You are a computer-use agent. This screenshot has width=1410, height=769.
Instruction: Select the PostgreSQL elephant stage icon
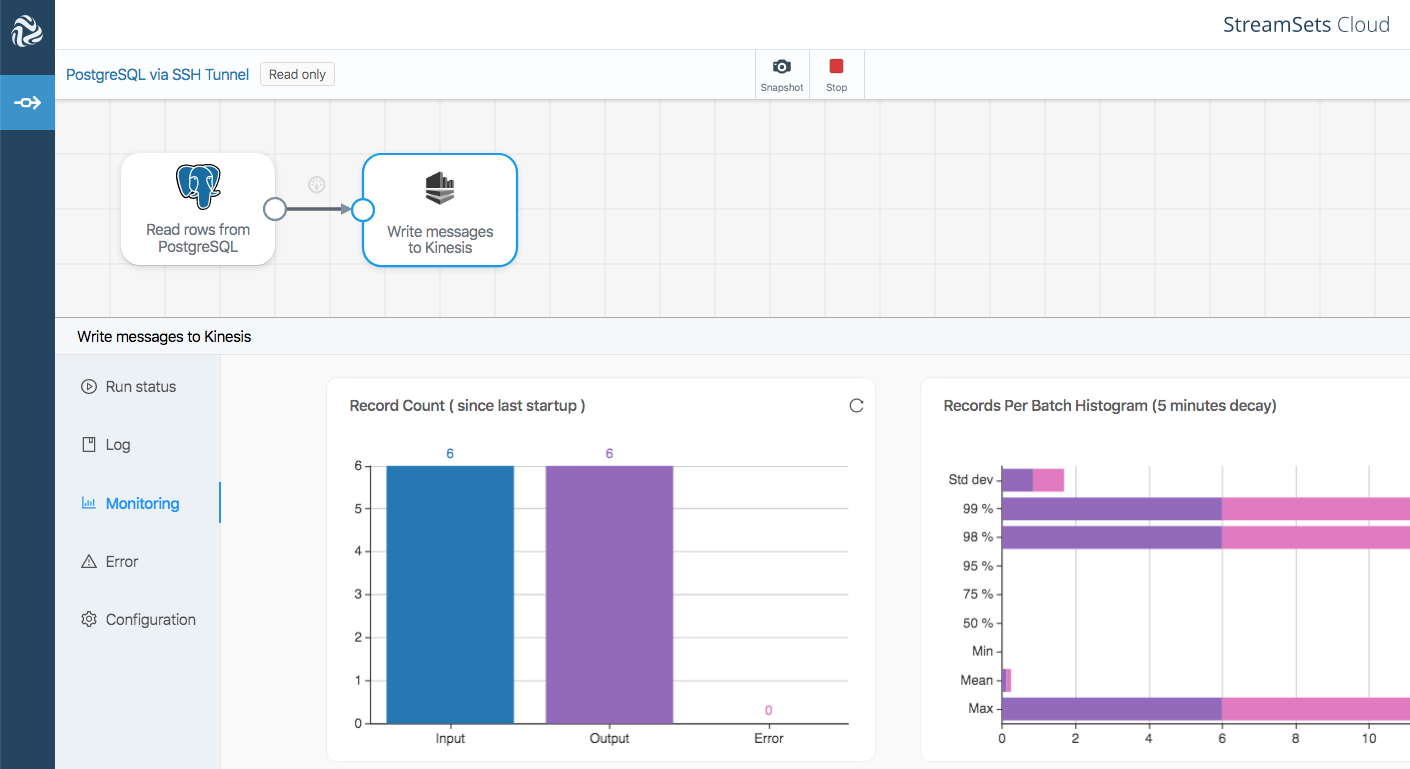pyautogui.click(x=198, y=187)
